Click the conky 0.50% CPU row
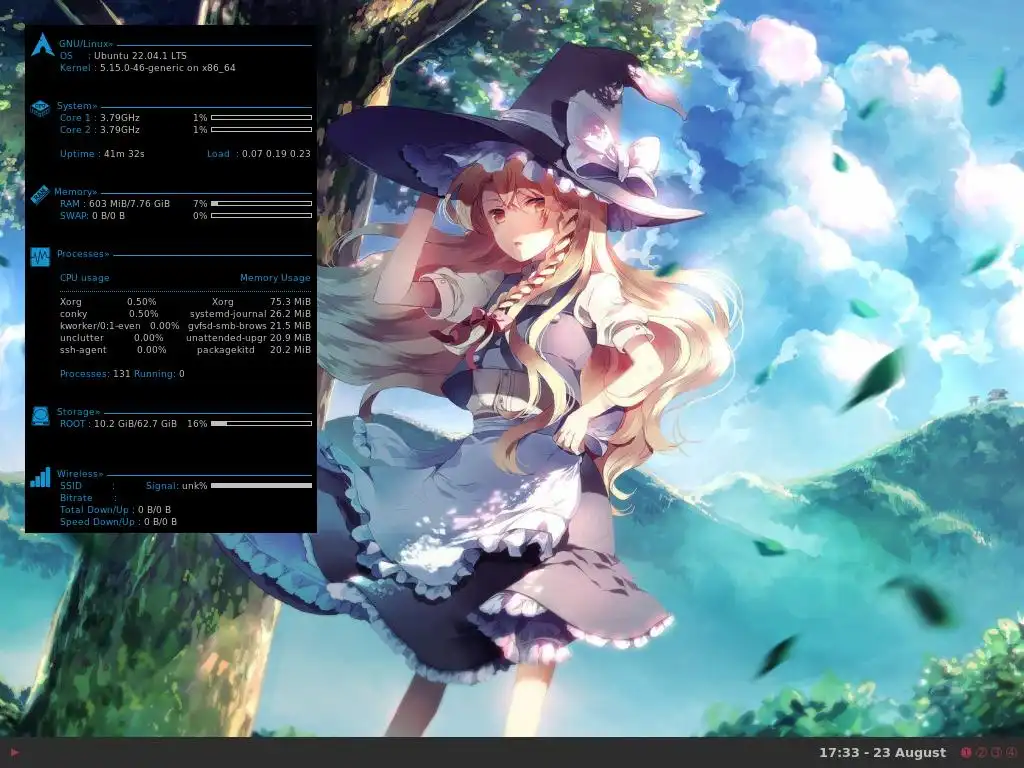This screenshot has width=1024, height=768. [109, 314]
